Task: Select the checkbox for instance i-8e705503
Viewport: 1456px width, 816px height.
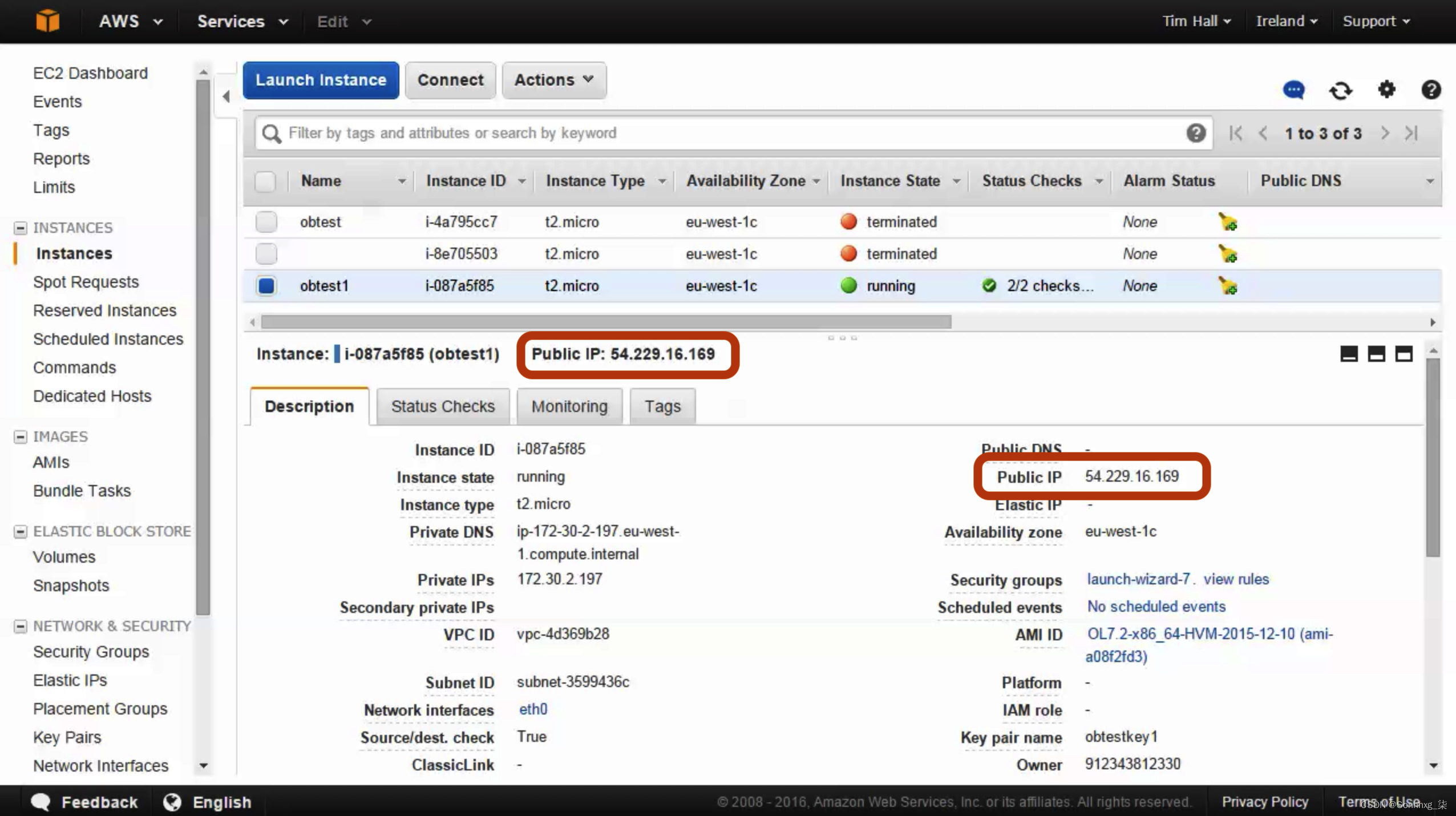Action: [266, 254]
